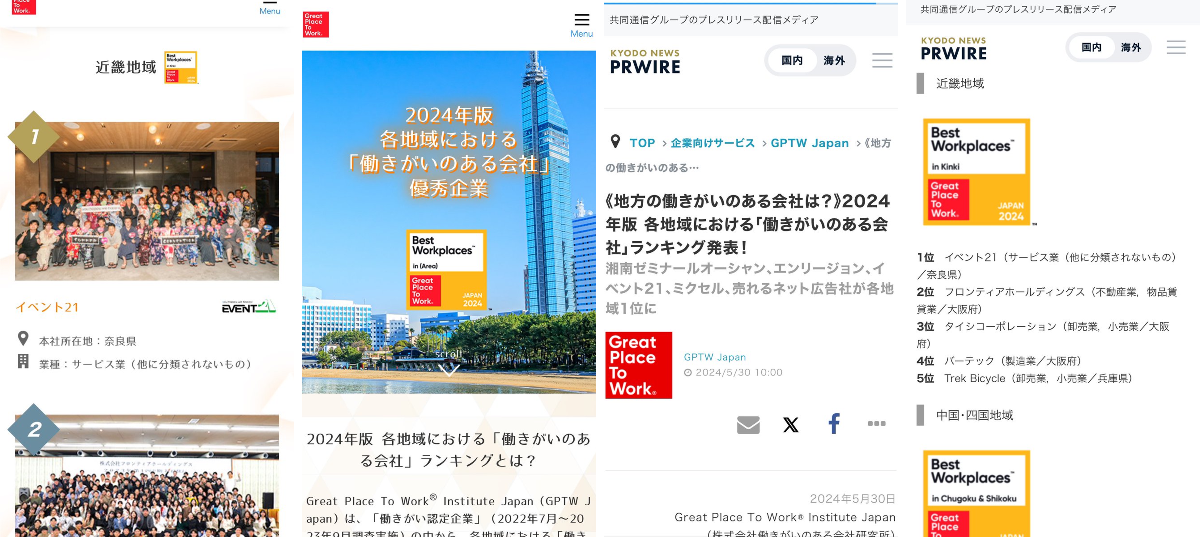This screenshot has width=1200, height=537.
Task: Click the 中国・四国地域 section heading
Action: 974,415
